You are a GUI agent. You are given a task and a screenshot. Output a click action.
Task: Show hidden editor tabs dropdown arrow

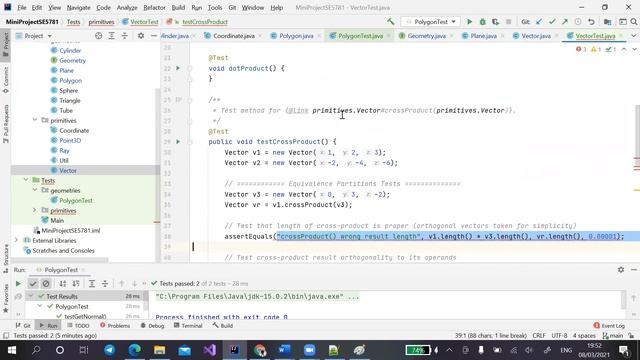point(634,36)
